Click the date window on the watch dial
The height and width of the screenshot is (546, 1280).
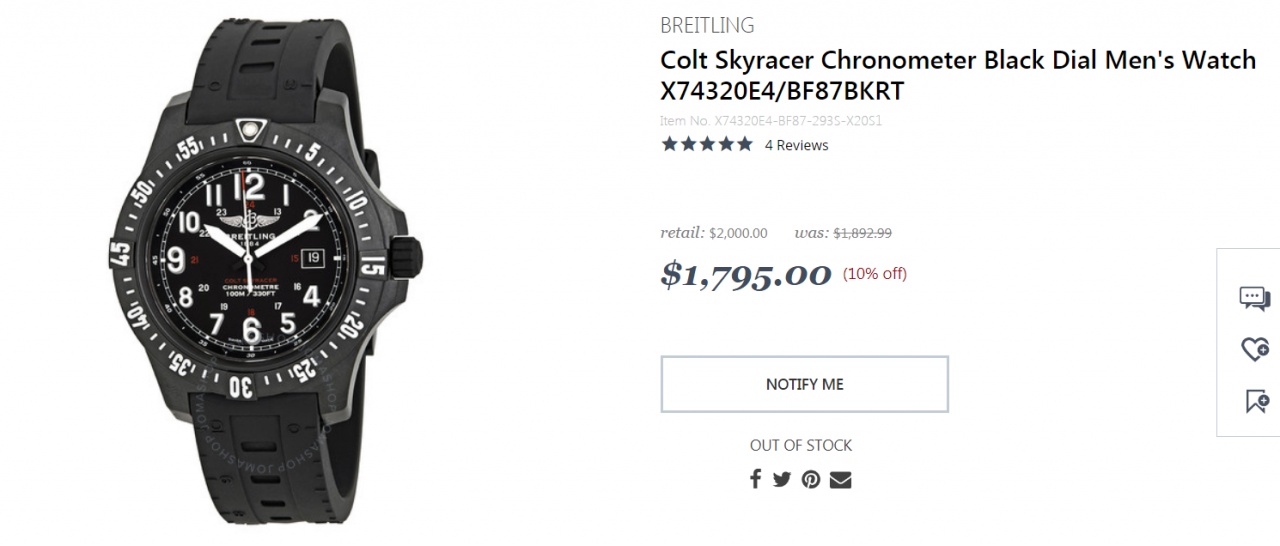(314, 257)
